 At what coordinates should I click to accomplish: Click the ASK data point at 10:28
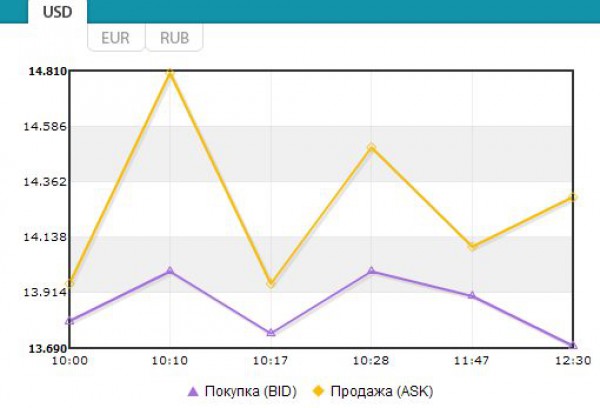[x=372, y=147]
